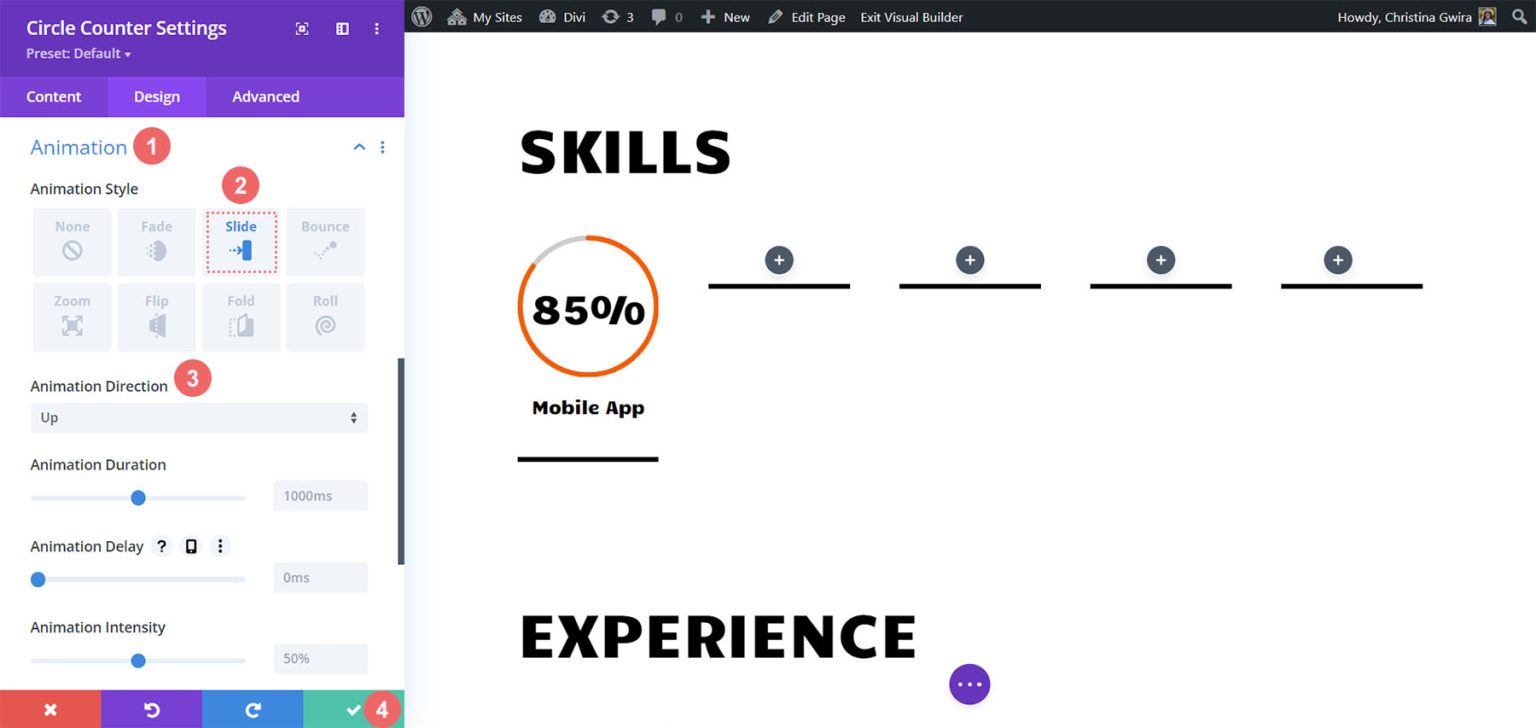Open the Preset: Default dropdown

pyautogui.click(x=78, y=54)
